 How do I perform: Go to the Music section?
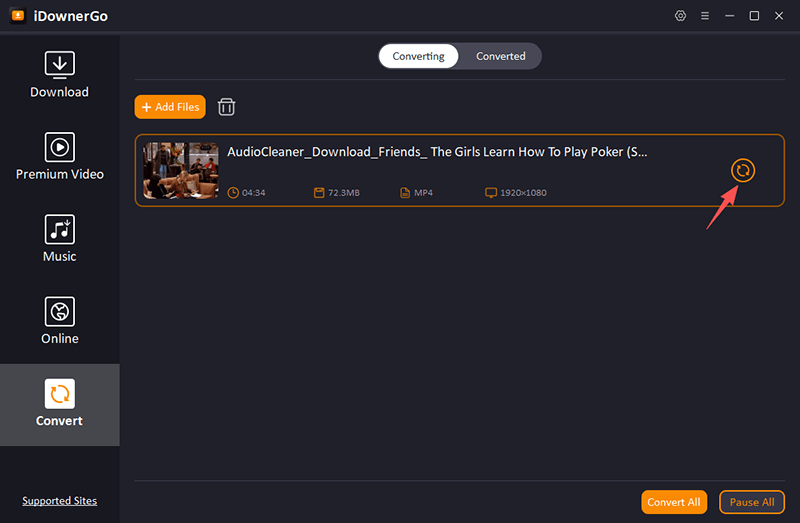coord(59,239)
